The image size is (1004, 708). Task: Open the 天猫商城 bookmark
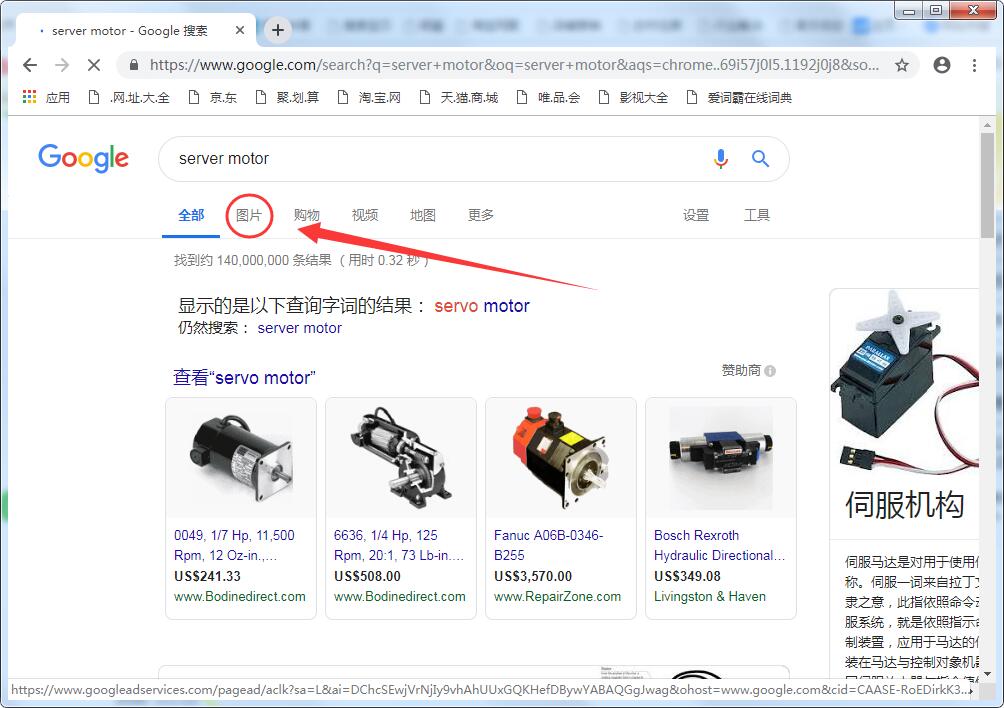pyautogui.click(x=458, y=97)
